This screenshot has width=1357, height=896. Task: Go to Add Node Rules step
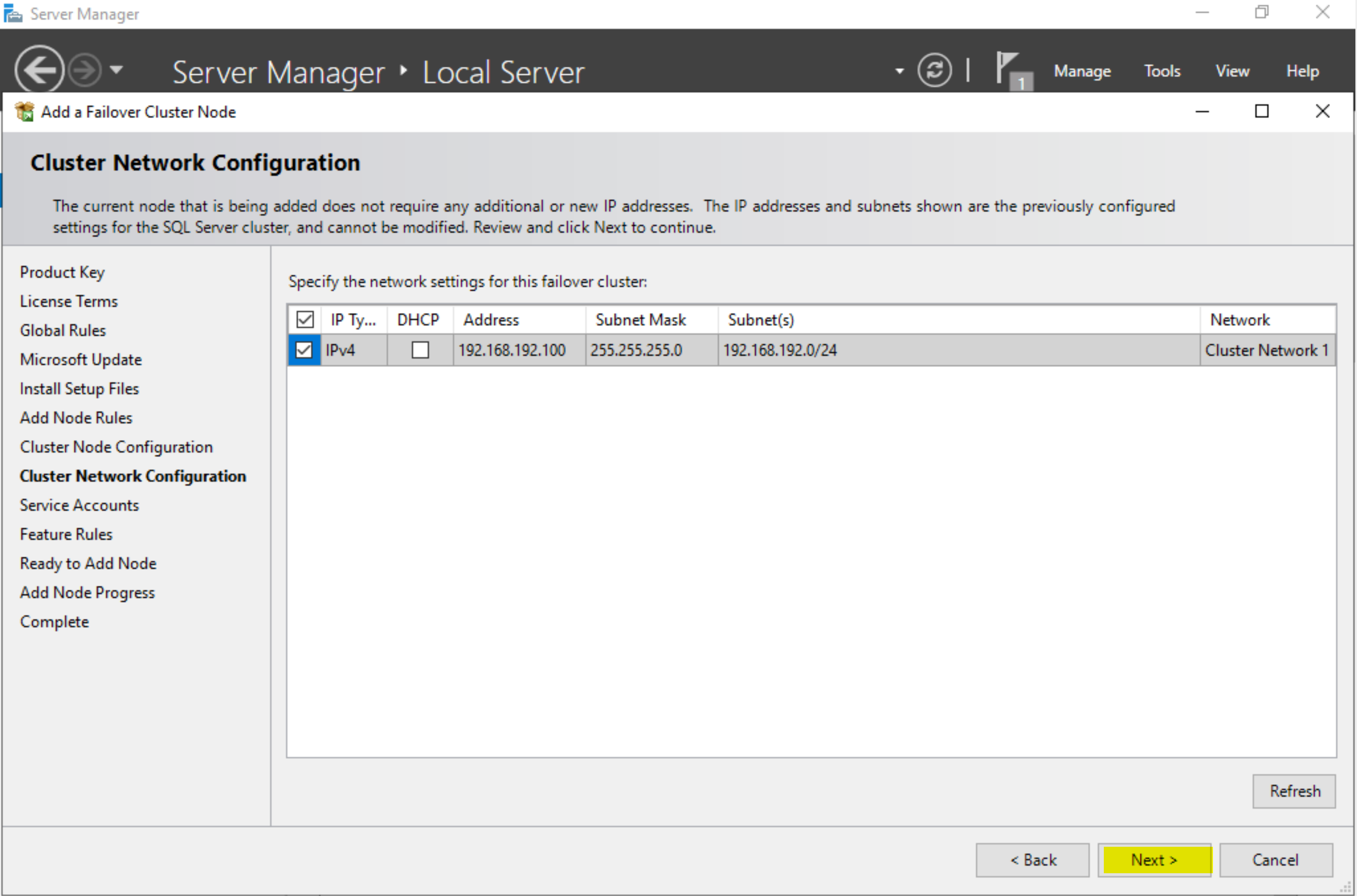point(76,418)
